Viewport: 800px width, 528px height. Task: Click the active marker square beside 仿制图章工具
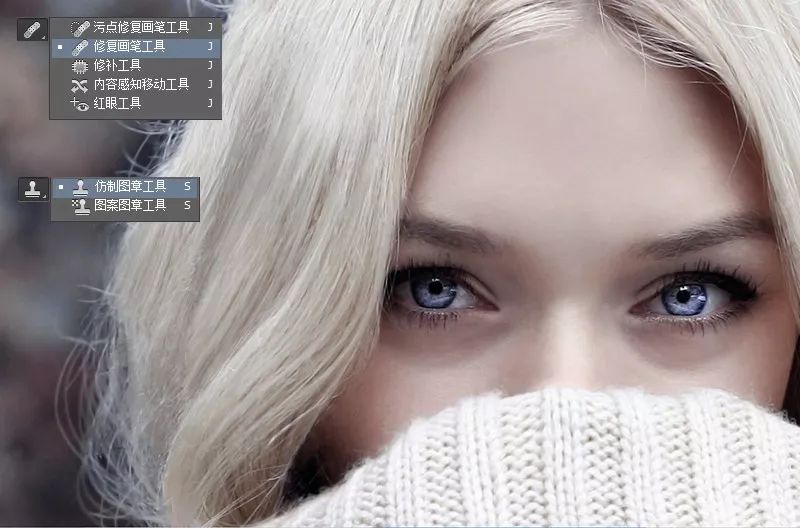click(x=61, y=187)
